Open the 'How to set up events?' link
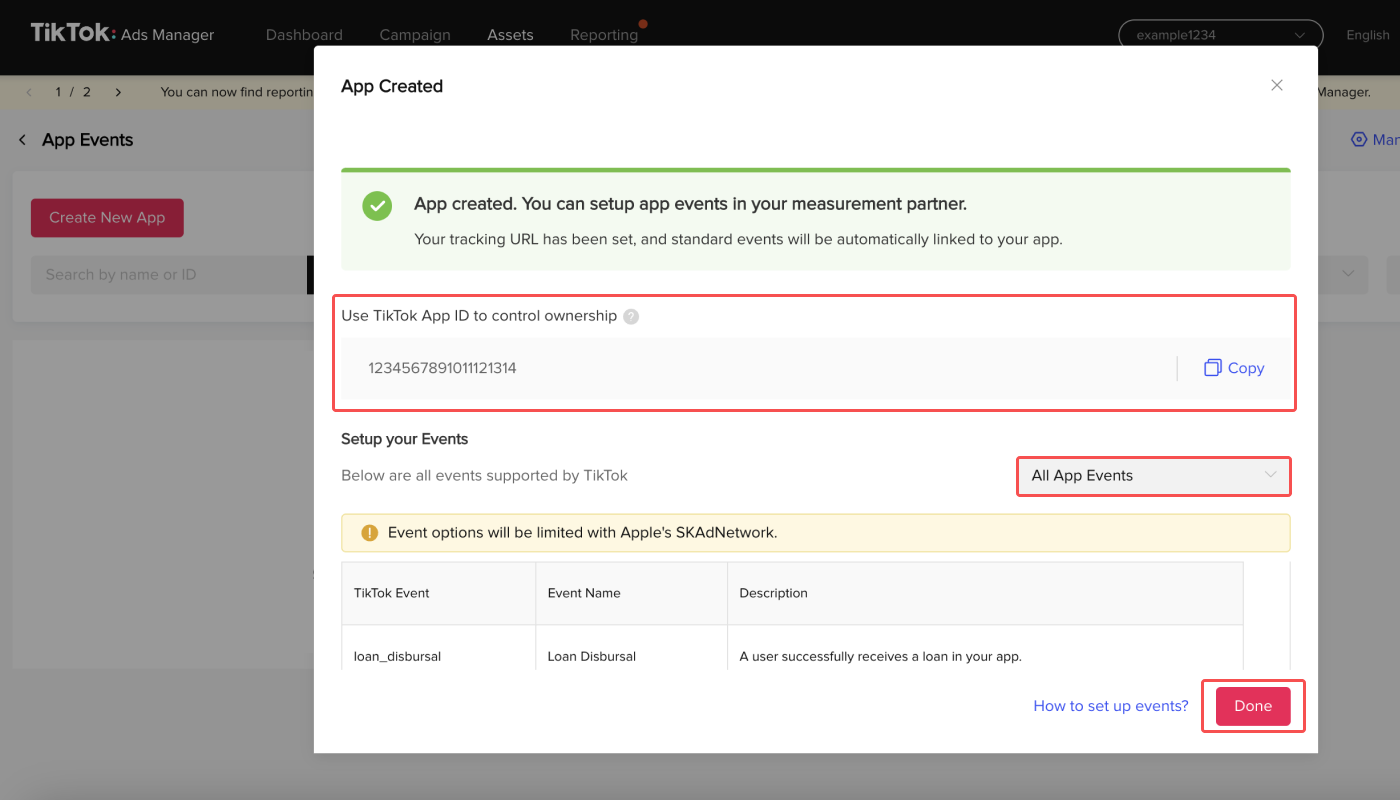The width and height of the screenshot is (1400, 800). pyautogui.click(x=1111, y=706)
